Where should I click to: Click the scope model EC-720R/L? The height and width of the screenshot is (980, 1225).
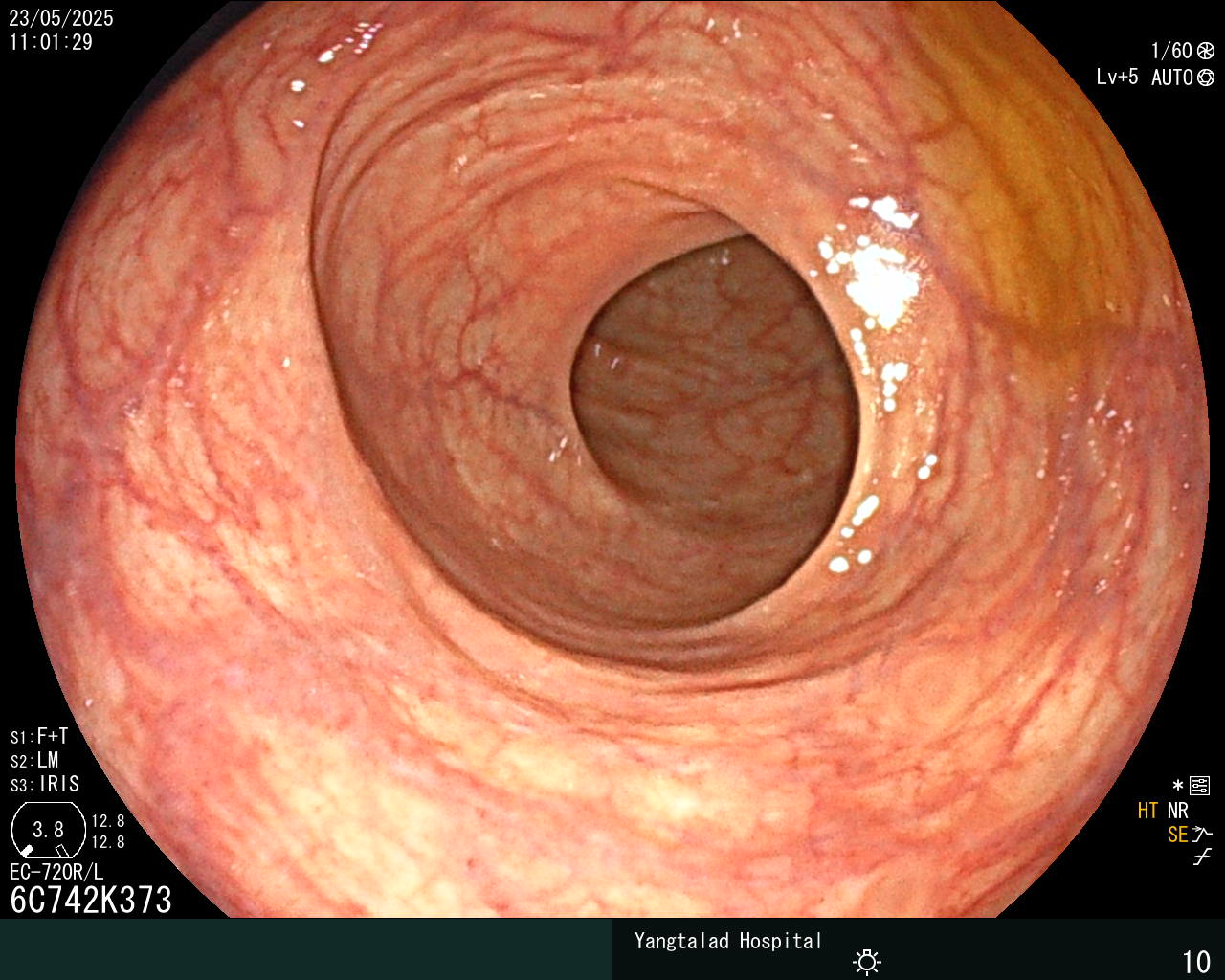click(56, 872)
